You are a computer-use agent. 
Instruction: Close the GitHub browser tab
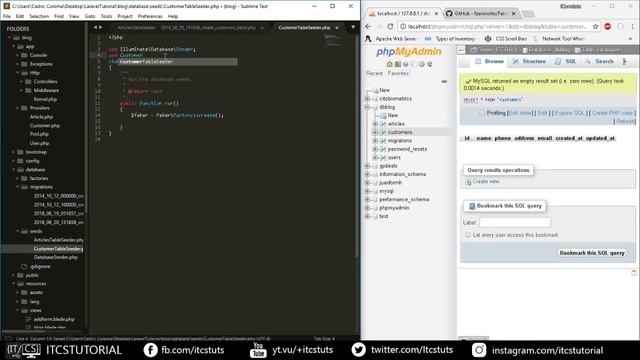click(513, 13)
